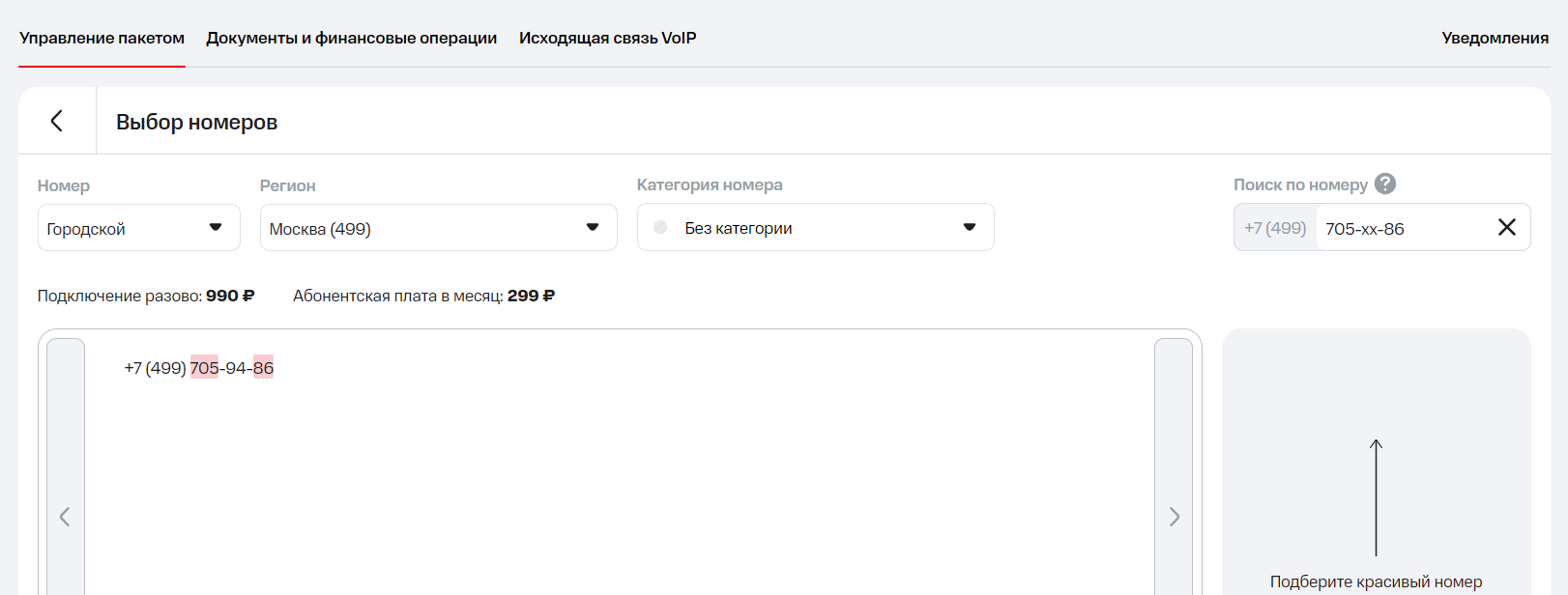Click the Выбор номеров heading
Viewport: 1568px width, 595px height.
(x=196, y=122)
